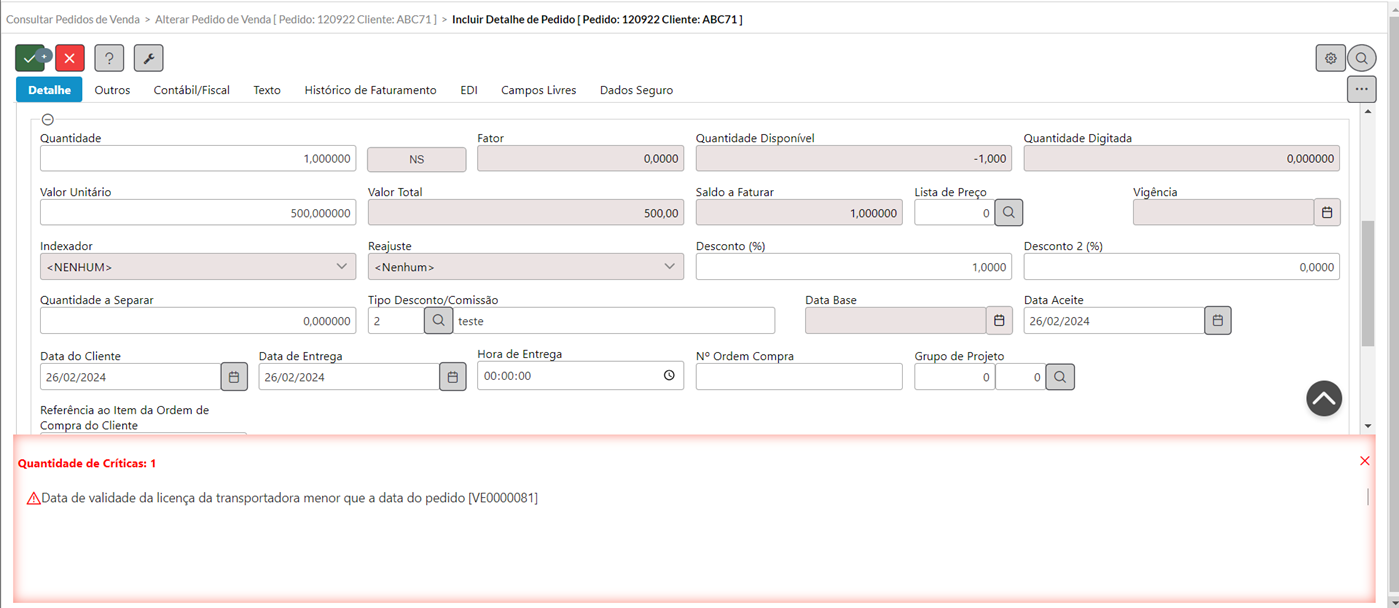Confirm with the green checkmark button

30,58
